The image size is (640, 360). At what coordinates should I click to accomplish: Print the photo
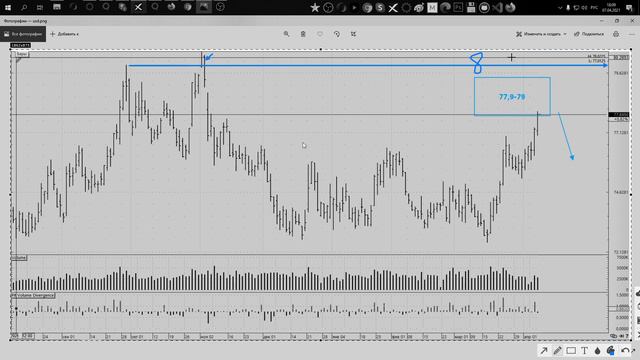pos(616,34)
